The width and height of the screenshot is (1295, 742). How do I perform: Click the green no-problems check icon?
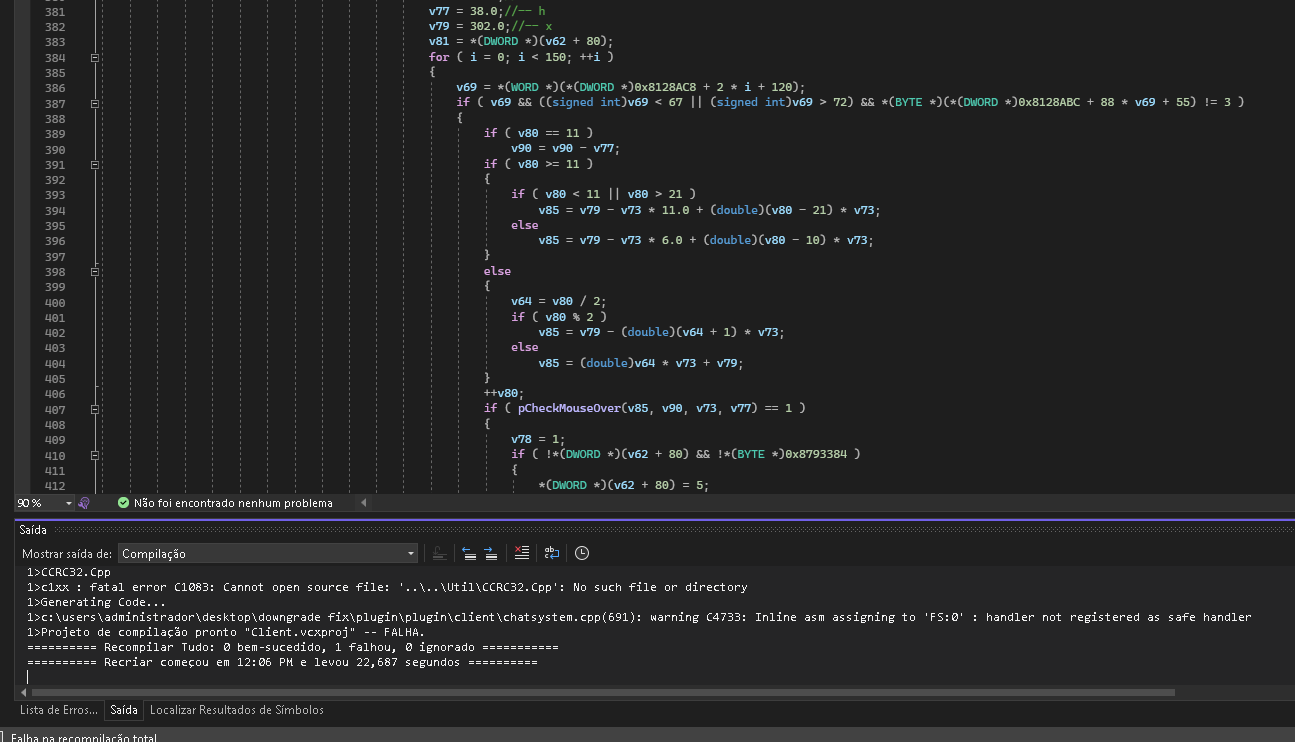(x=123, y=503)
